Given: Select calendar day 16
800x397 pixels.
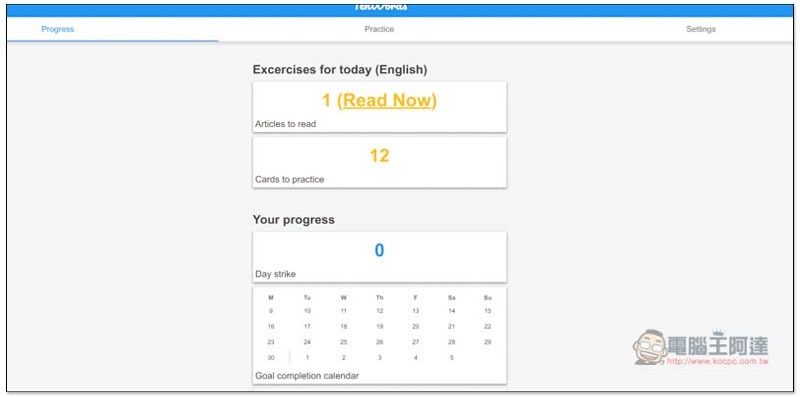Looking at the screenshot, I should 271,327.
